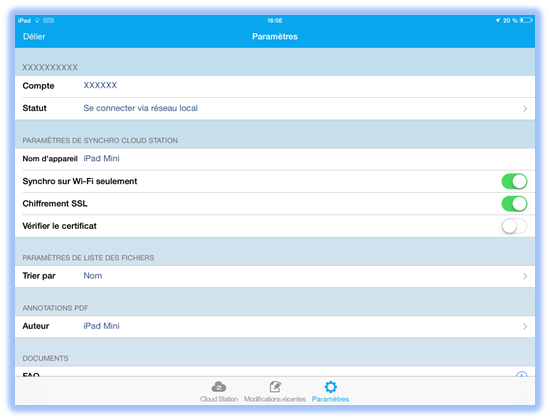Tap the battery icon in status bar
Image resolution: width=550 pixels, height=420 pixels.
[526, 20]
